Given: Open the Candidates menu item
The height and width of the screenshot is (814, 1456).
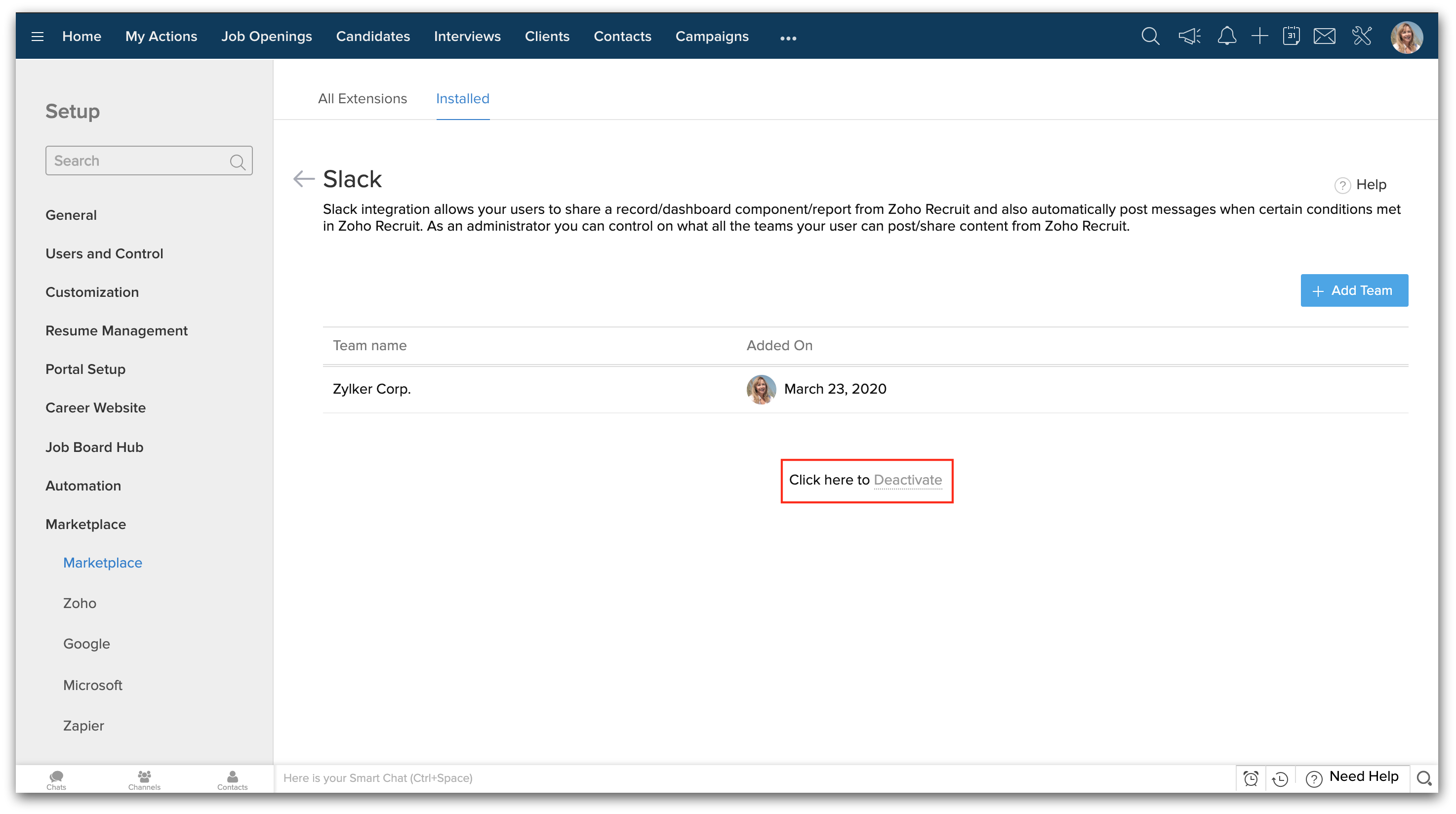Looking at the screenshot, I should click(372, 37).
